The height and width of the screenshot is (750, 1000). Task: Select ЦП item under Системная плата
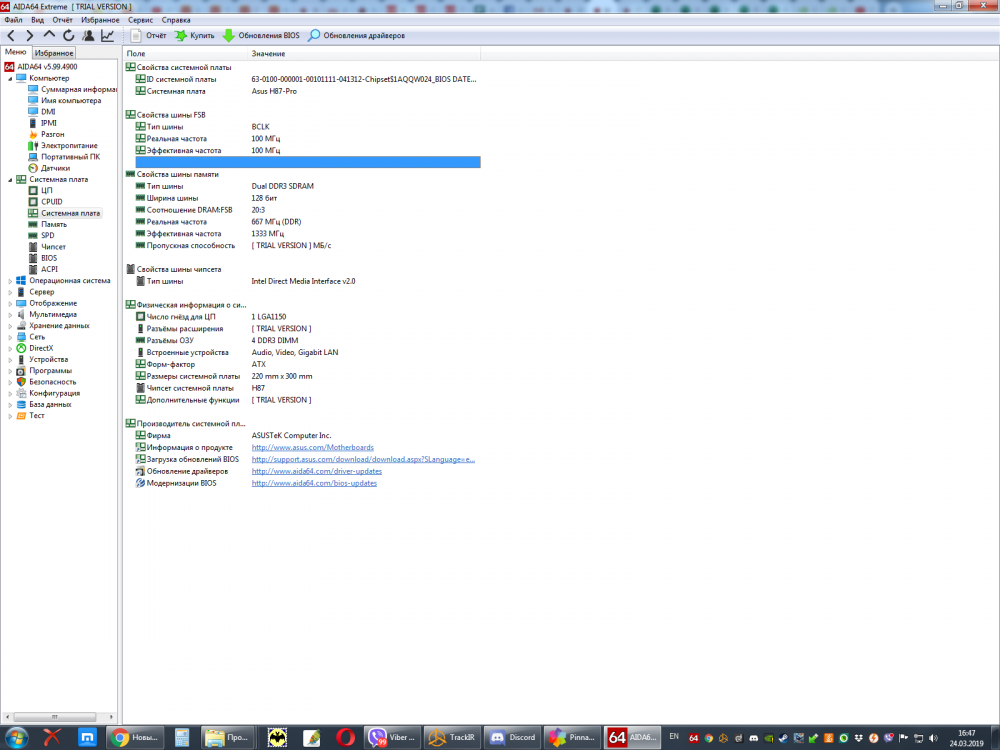point(41,191)
